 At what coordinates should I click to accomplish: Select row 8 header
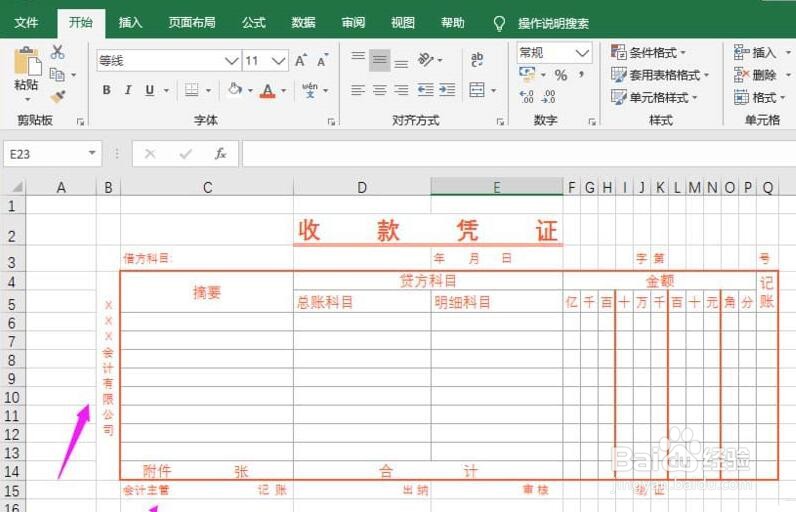(x=12, y=360)
